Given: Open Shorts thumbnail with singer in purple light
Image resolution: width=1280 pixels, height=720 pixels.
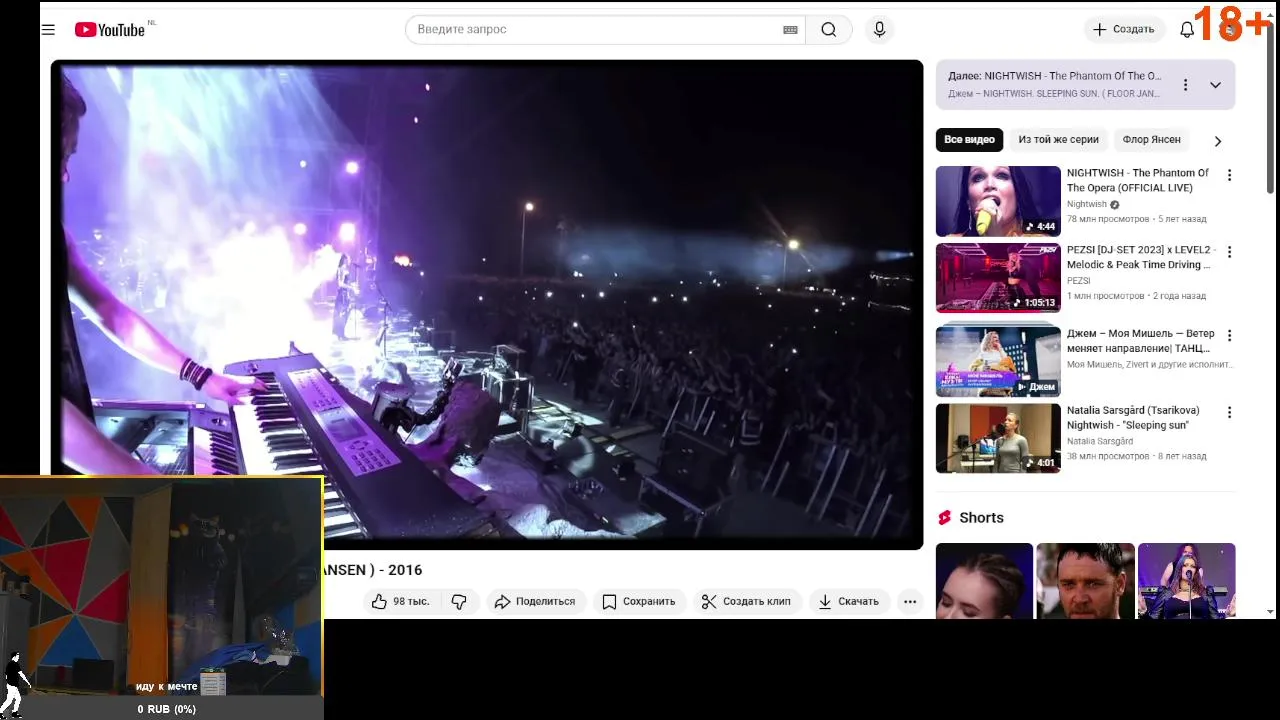Looking at the screenshot, I should [1187, 580].
